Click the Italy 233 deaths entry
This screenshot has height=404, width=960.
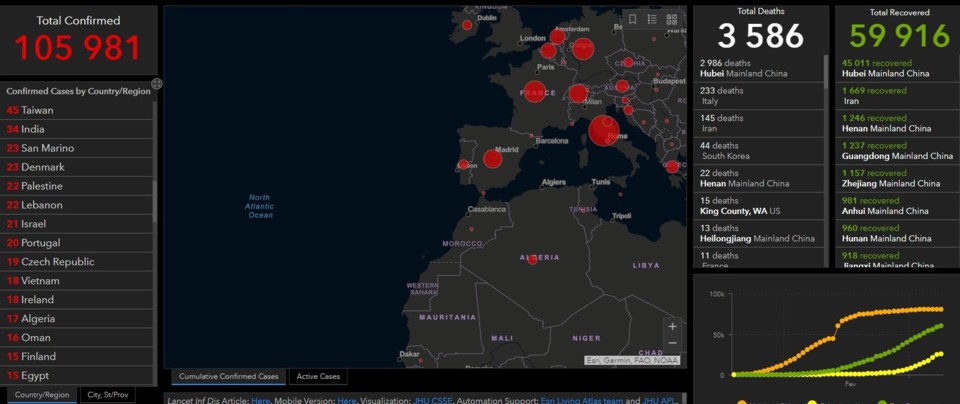(x=758, y=95)
